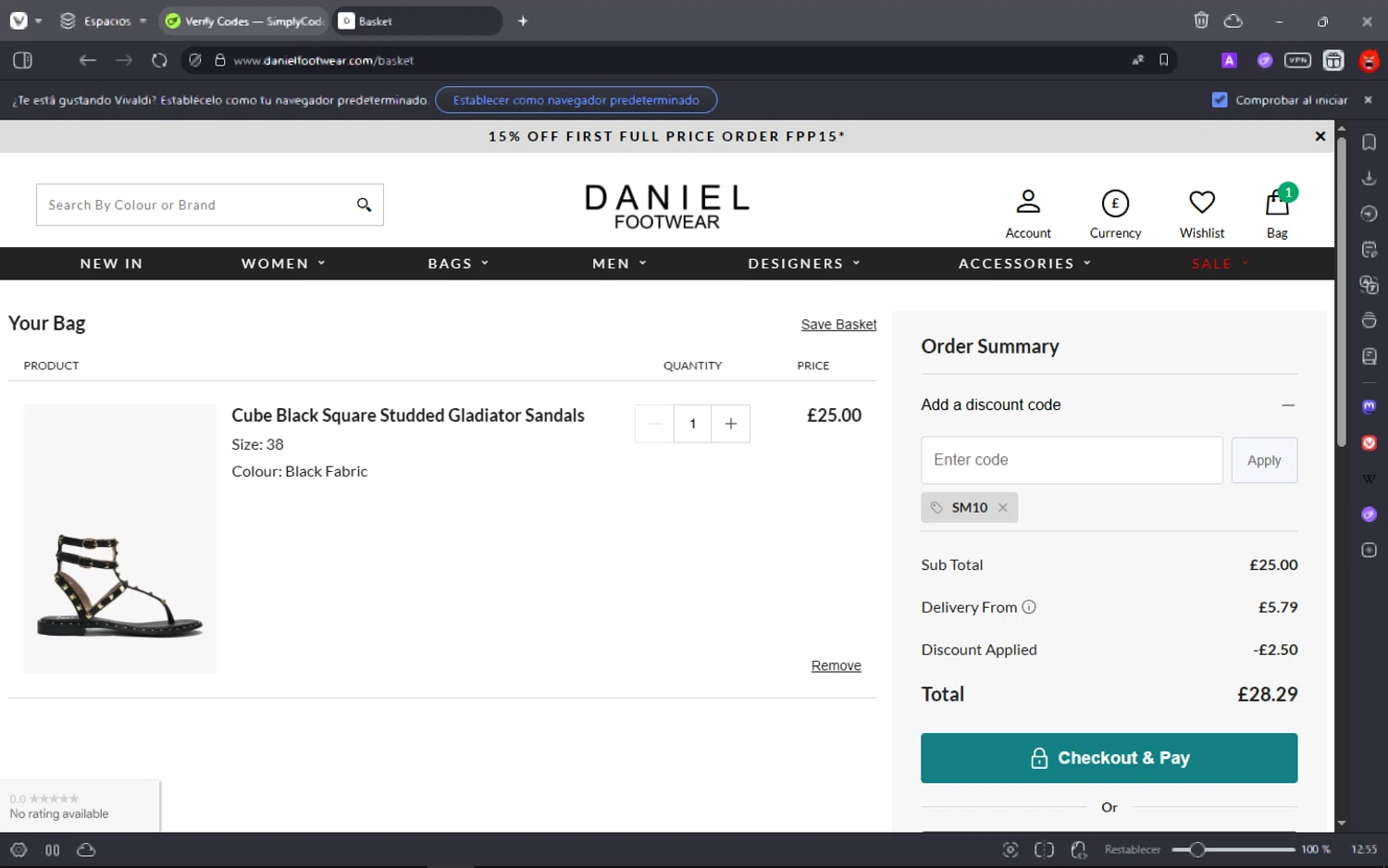
Task: Open the NEW IN menu item
Action: (111, 264)
